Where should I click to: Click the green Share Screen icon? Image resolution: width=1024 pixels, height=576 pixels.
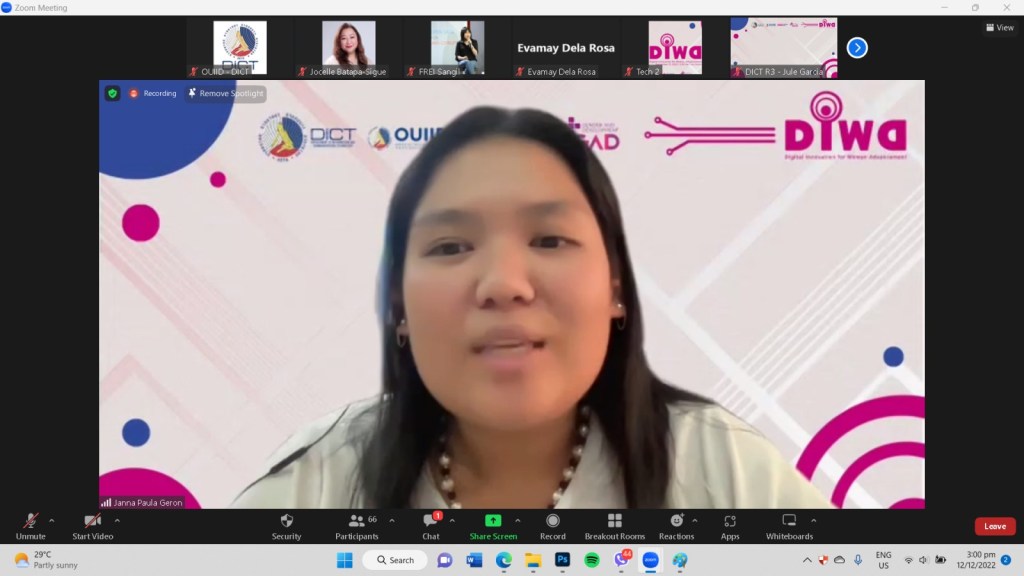[493, 521]
